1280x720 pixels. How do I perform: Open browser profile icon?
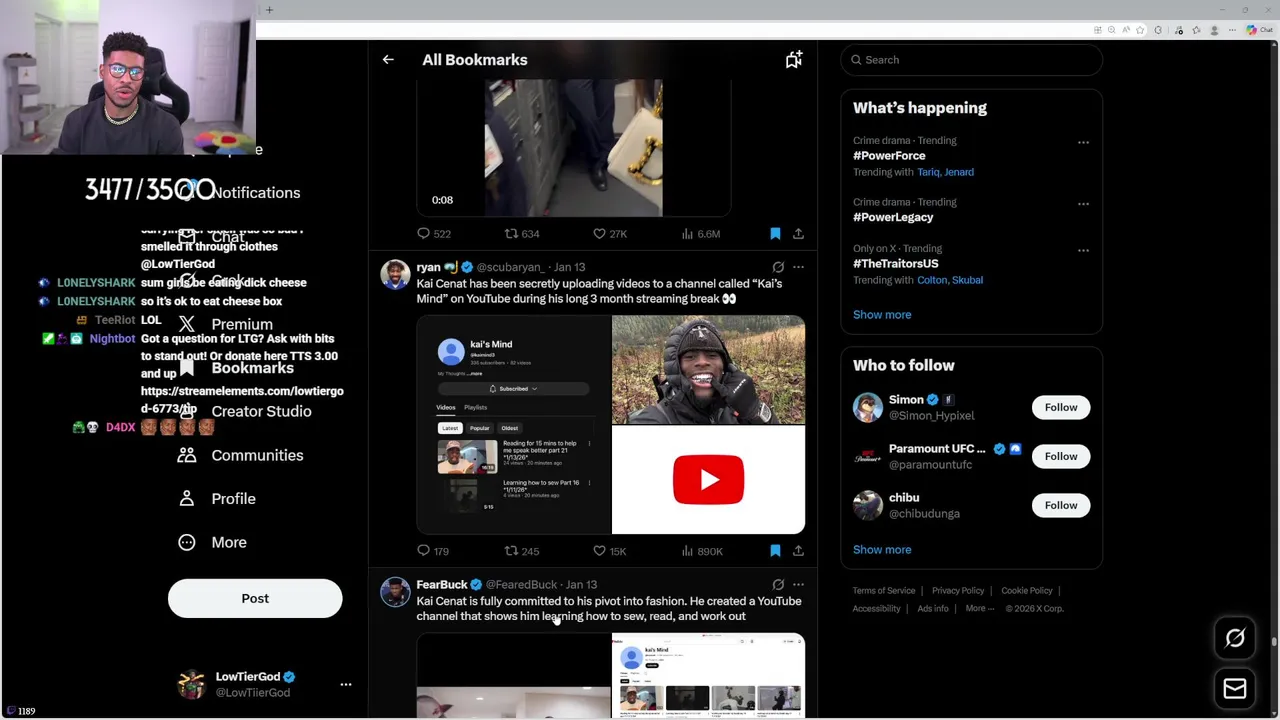(x=1214, y=30)
